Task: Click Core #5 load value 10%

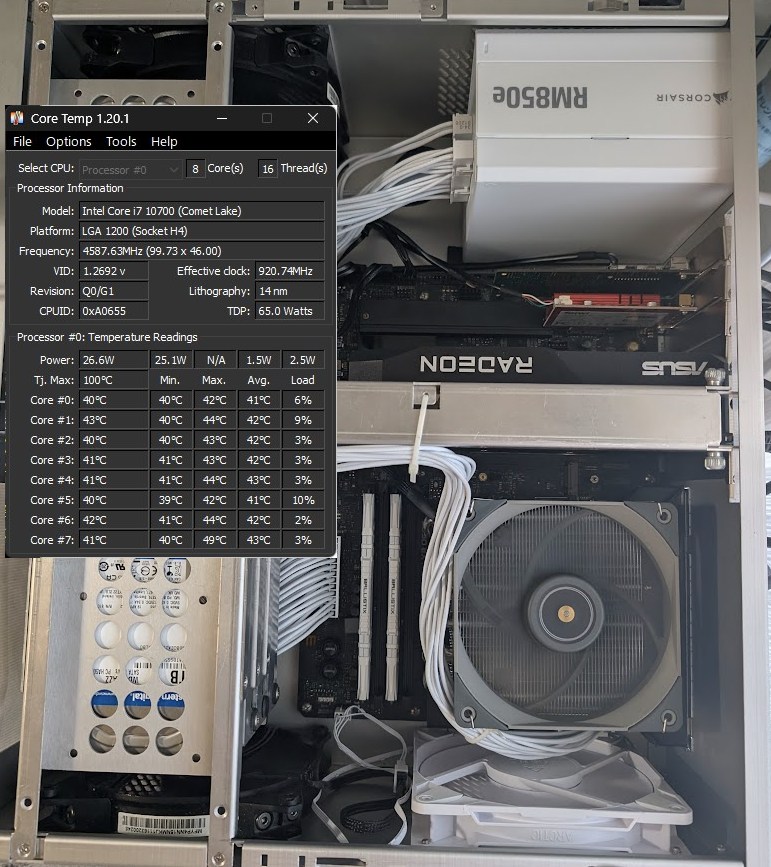Action: [303, 500]
